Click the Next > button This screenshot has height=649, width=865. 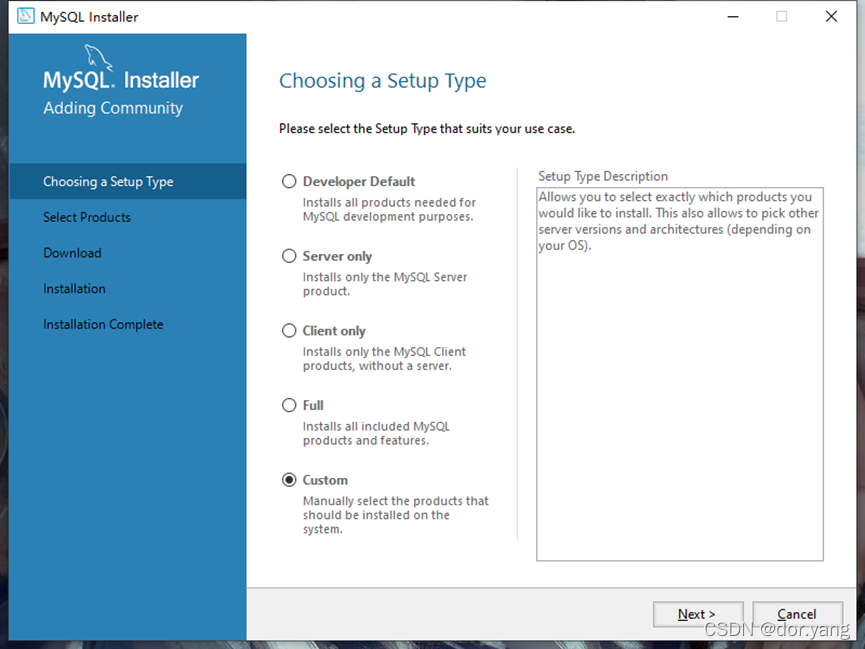point(698,614)
